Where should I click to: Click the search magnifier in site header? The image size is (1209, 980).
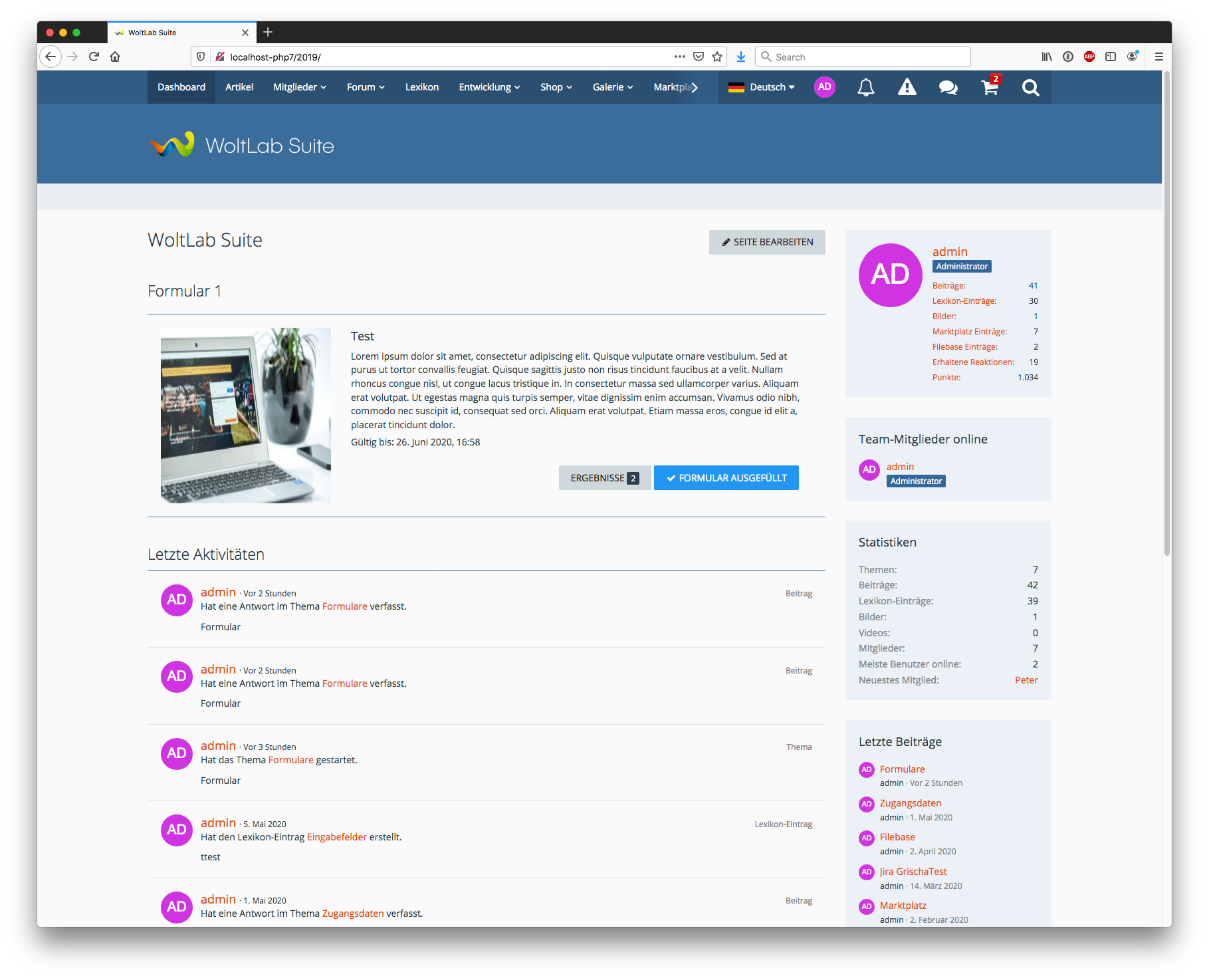pos(1030,87)
